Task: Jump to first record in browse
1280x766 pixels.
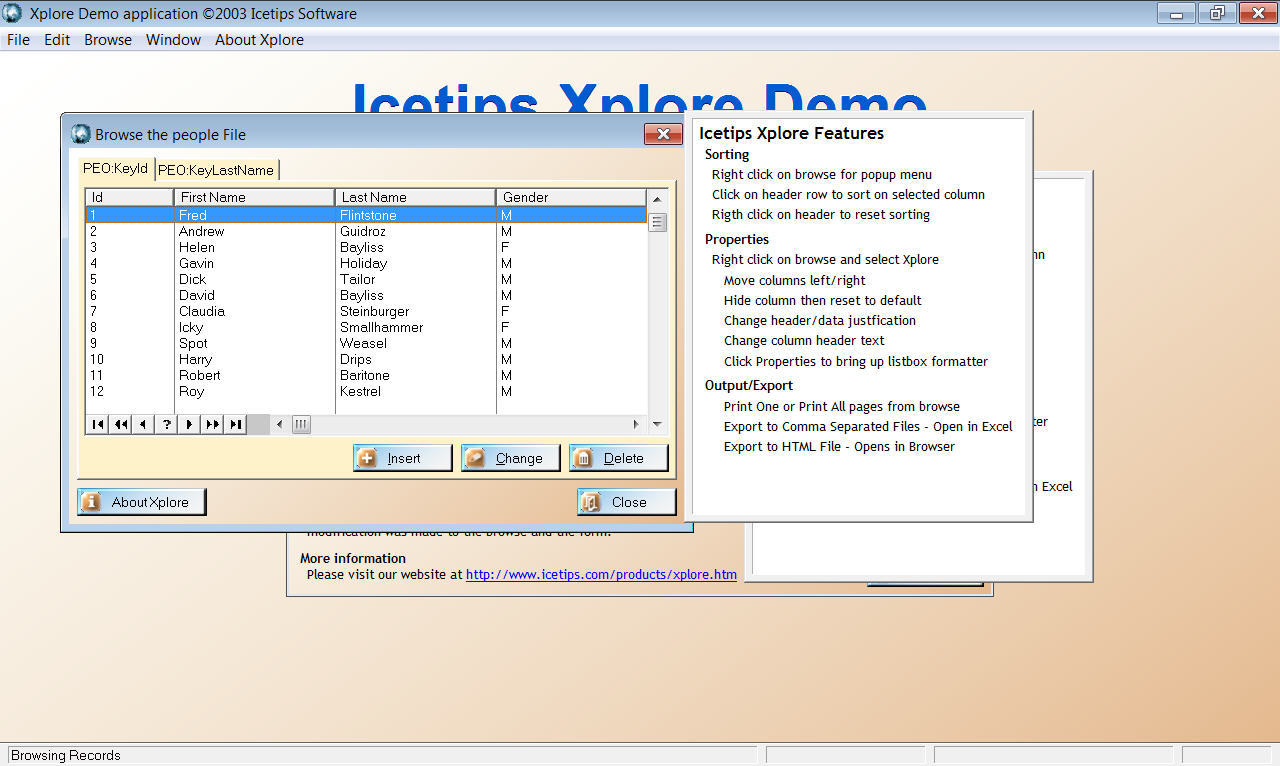Action: pyautogui.click(x=98, y=424)
